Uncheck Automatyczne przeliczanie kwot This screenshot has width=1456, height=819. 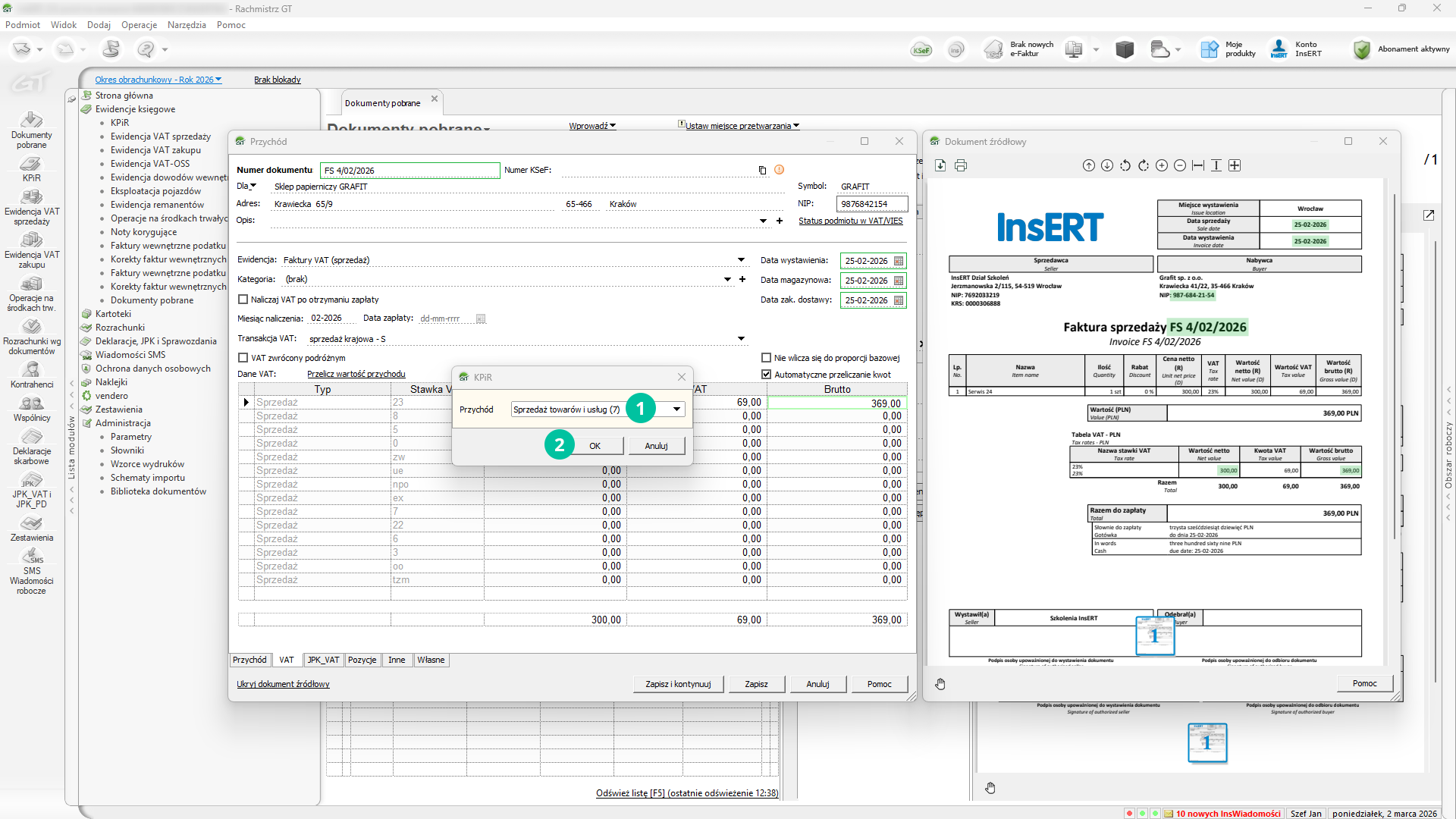tap(767, 375)
